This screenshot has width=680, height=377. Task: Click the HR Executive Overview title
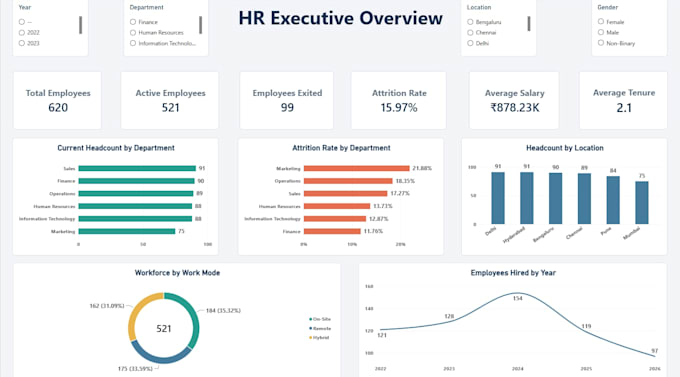(x=340, y=18)
